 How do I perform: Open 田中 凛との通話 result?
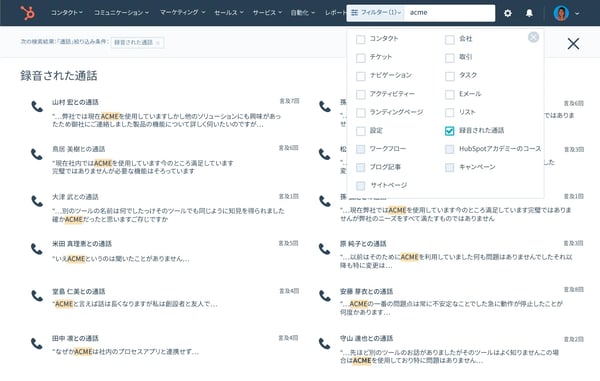(75, 338)
